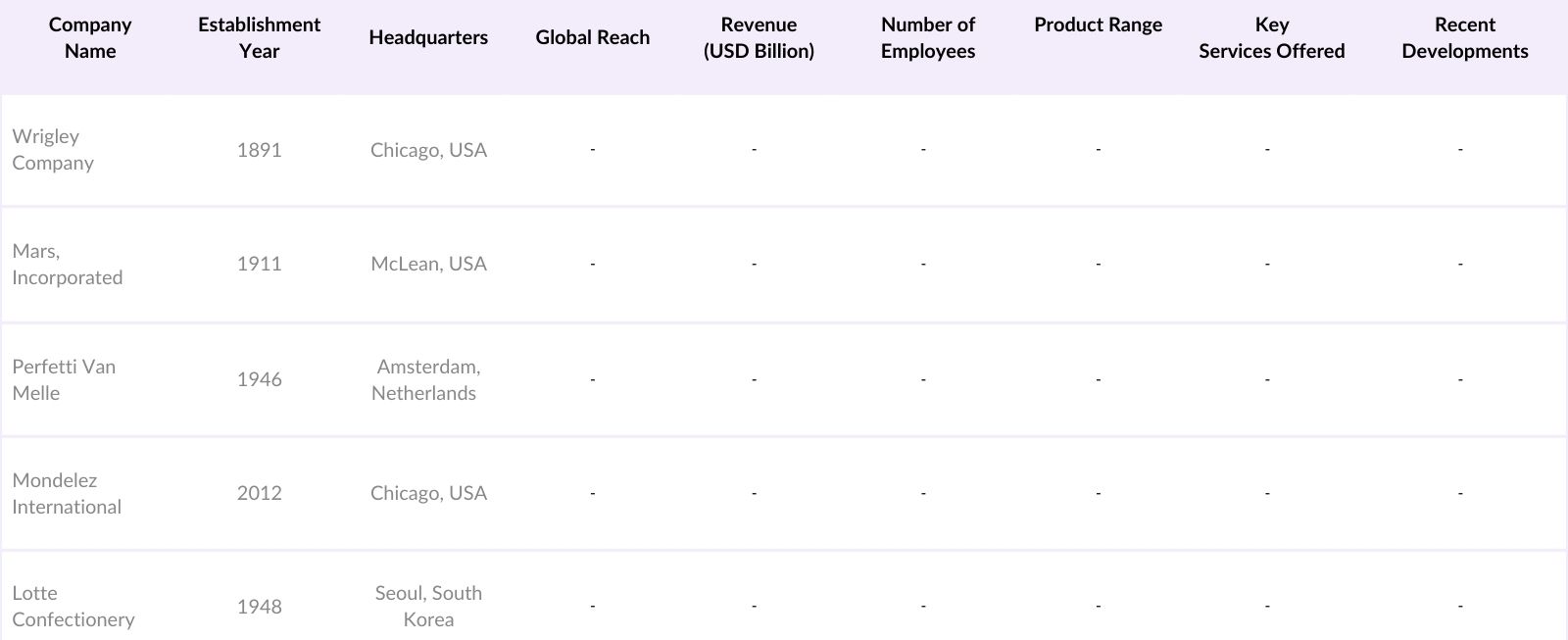This screenshot has height=640, width=1568.
Task: Click the Establishment Year column header
Action: pos(259,38)
